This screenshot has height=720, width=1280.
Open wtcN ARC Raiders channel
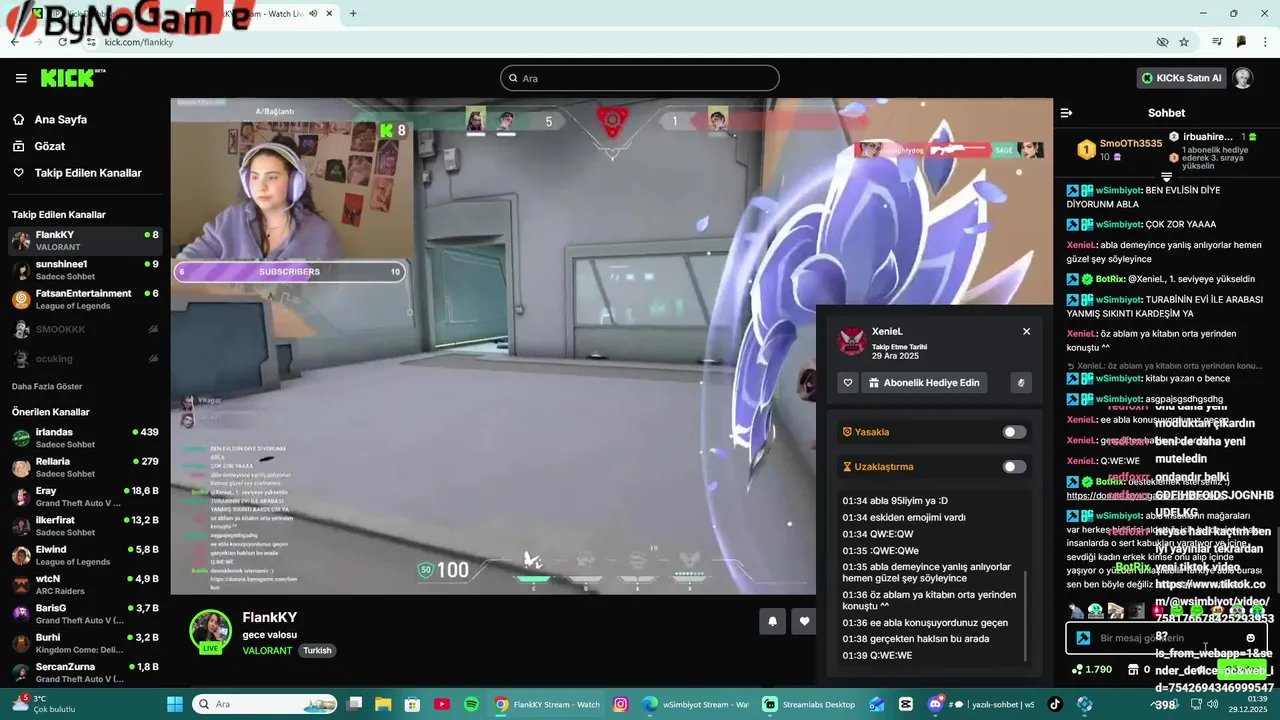[85, 584]
